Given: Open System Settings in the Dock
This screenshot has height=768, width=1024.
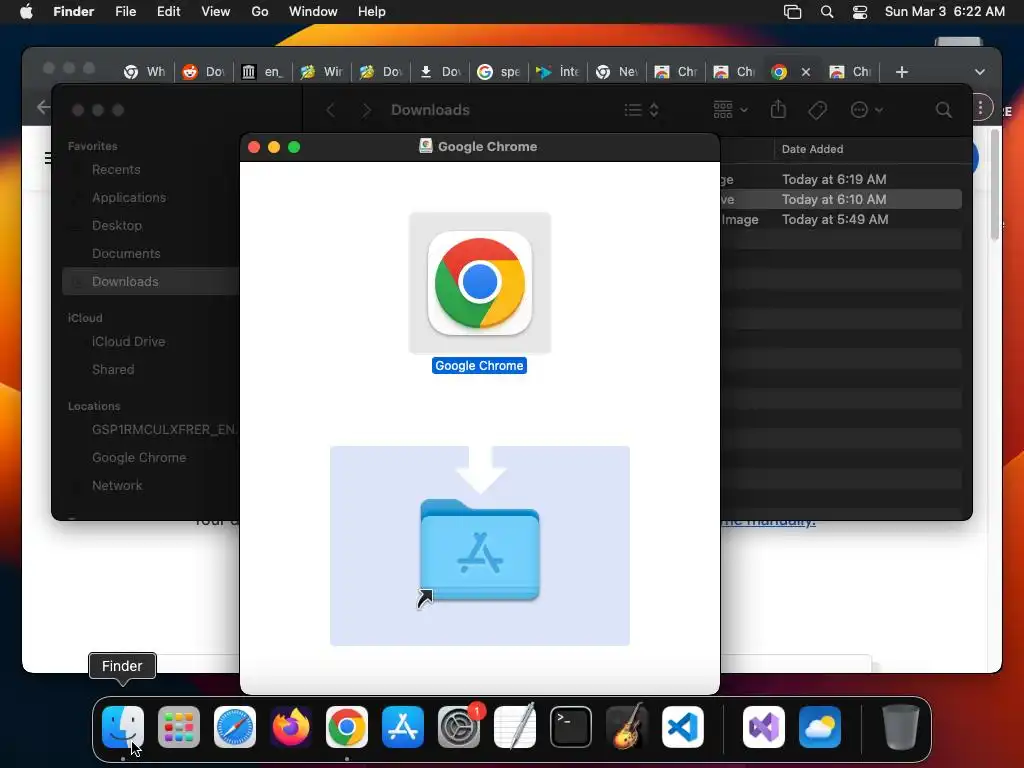Looking at the screenshot, I should pyautogui.click(x=458, y=727).
